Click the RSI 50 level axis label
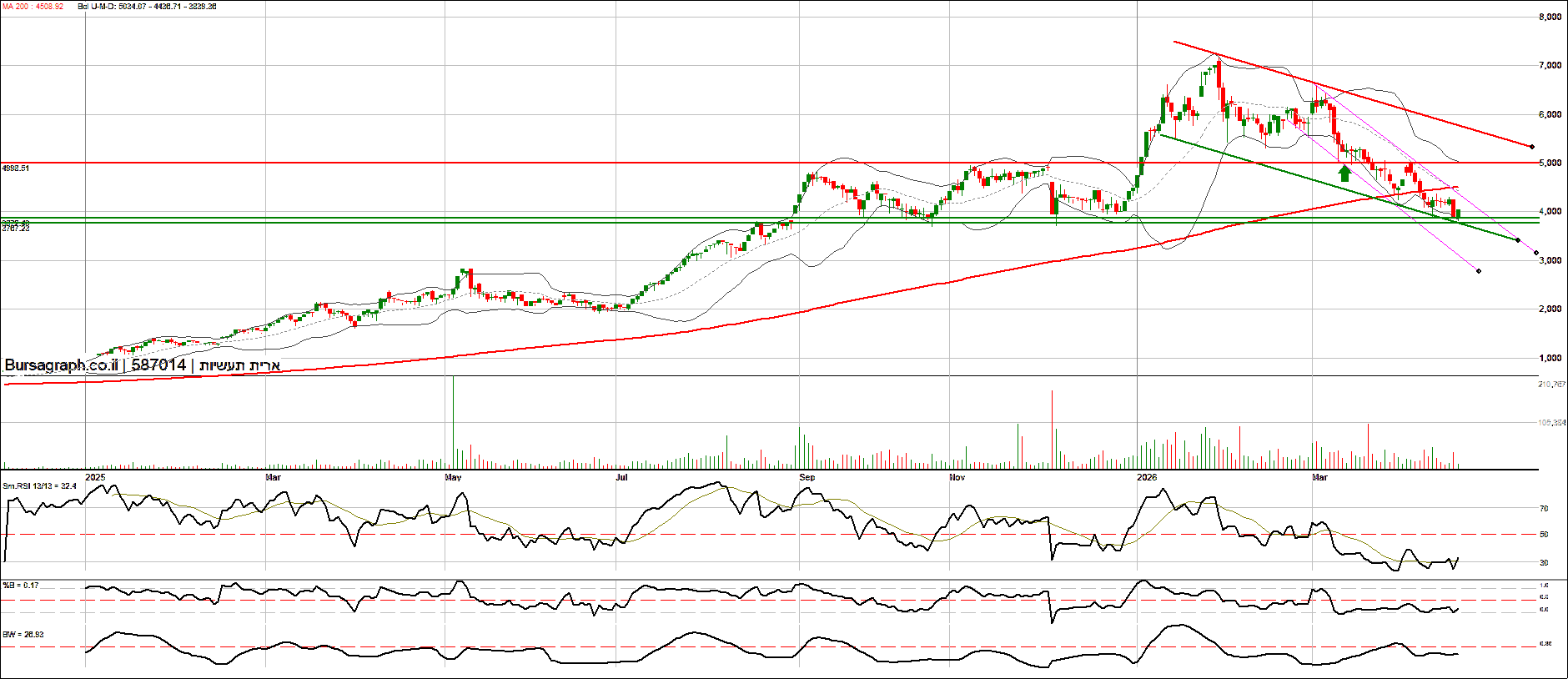This screenshot has height=679, width=1568. [1544, 535]
